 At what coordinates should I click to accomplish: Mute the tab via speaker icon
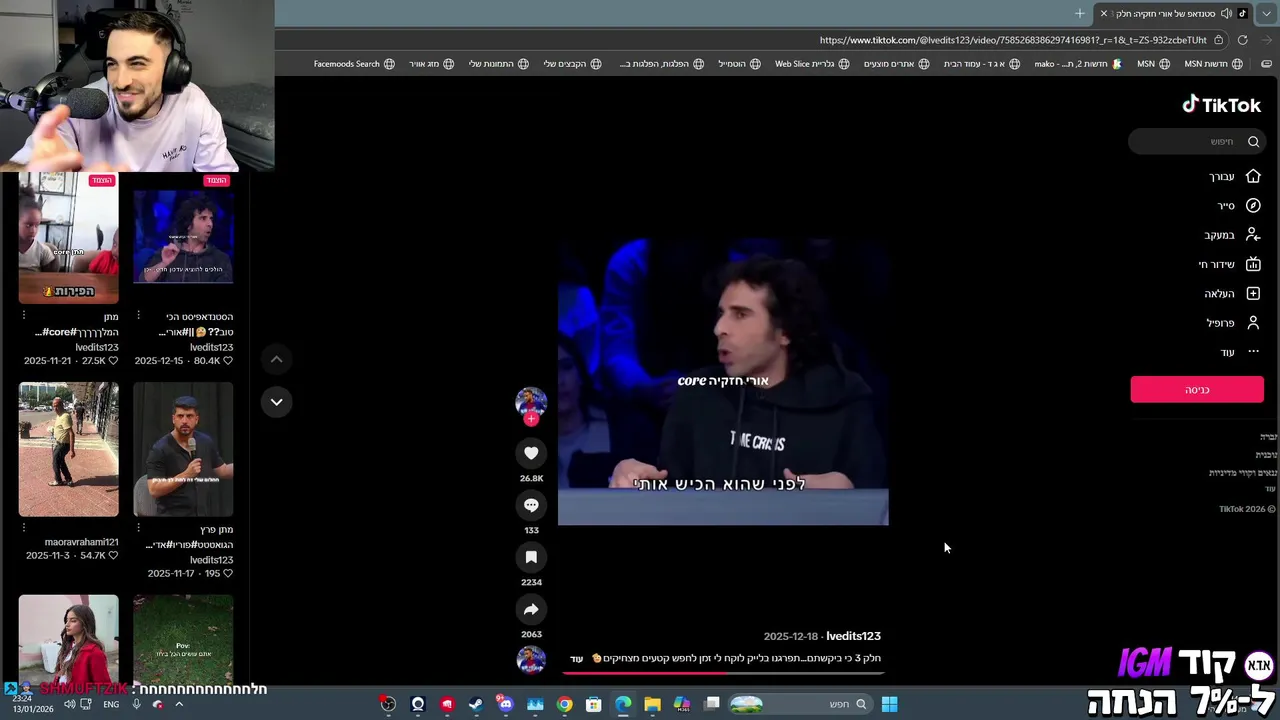(1226, 13)
